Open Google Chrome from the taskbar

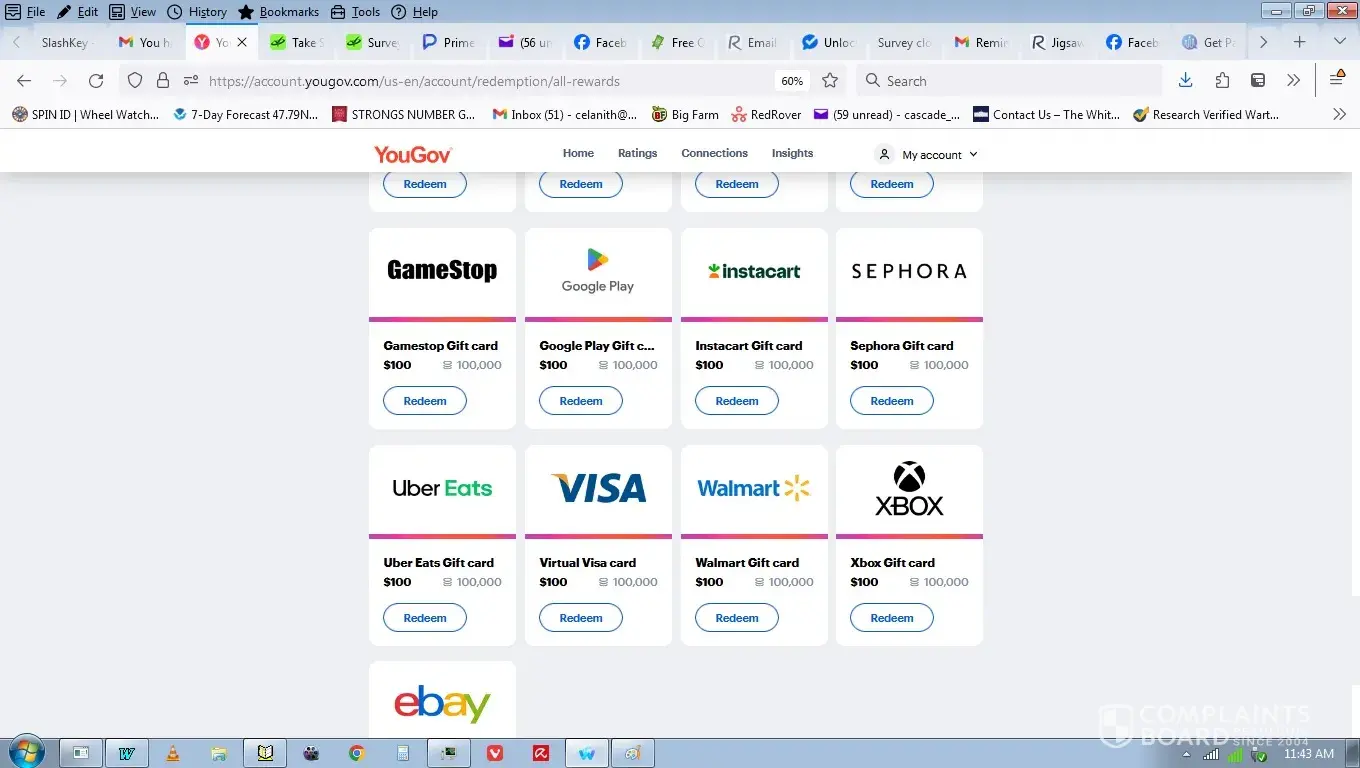357,753
